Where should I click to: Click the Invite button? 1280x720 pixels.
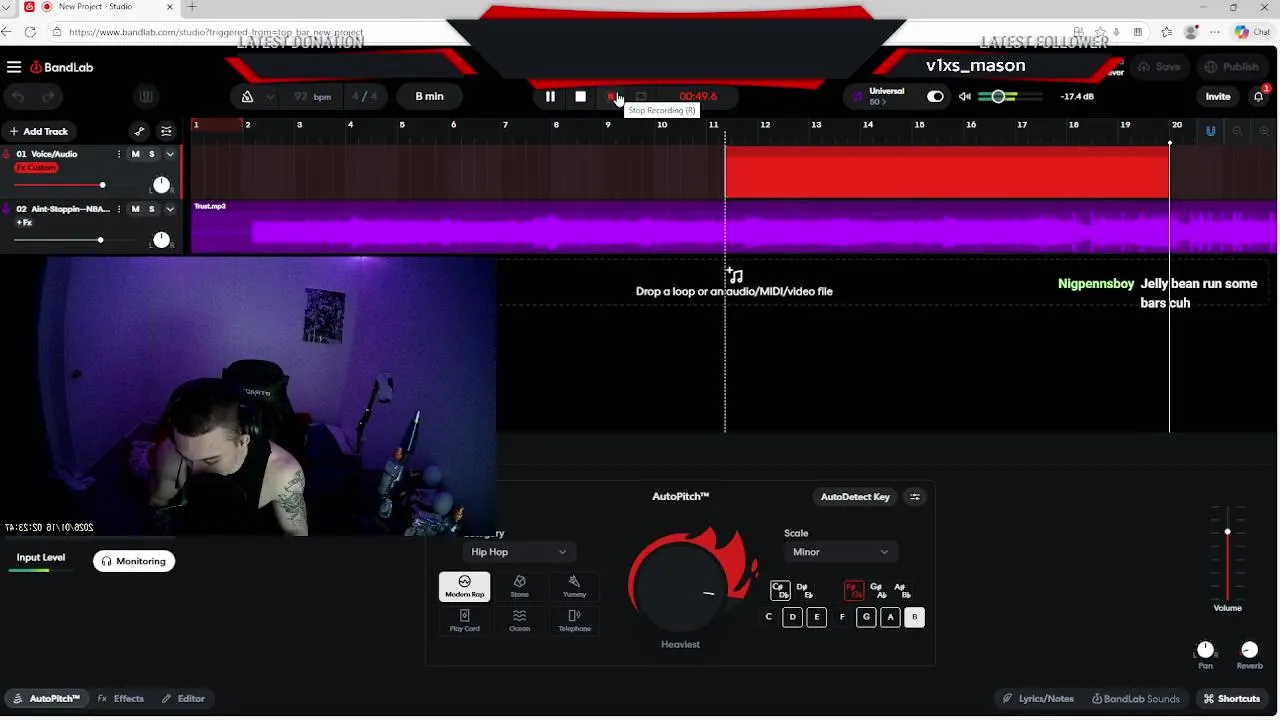click(x=1218, y=97)
